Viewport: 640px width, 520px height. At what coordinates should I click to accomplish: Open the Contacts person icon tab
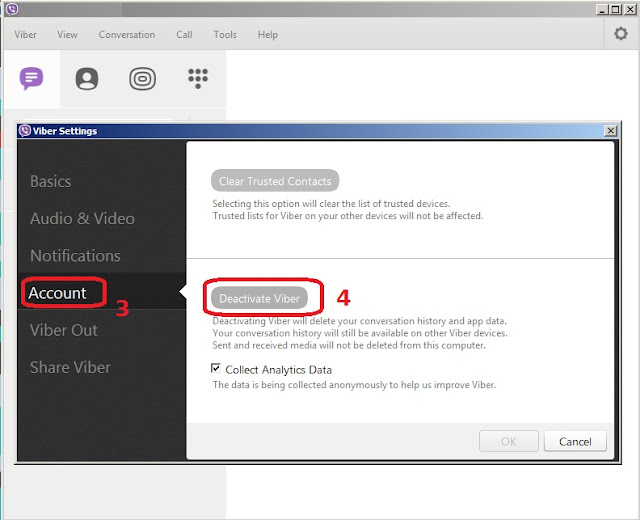(x=87, y=78)
